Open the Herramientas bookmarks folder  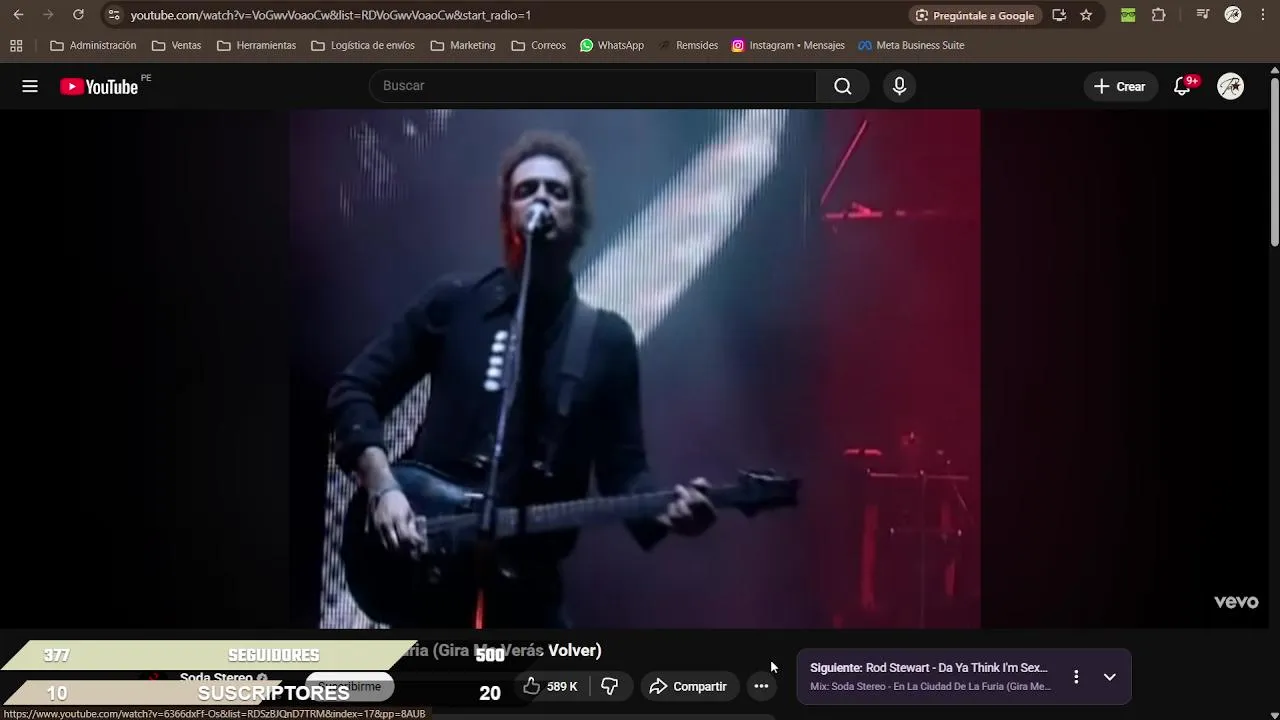point(257,45)
